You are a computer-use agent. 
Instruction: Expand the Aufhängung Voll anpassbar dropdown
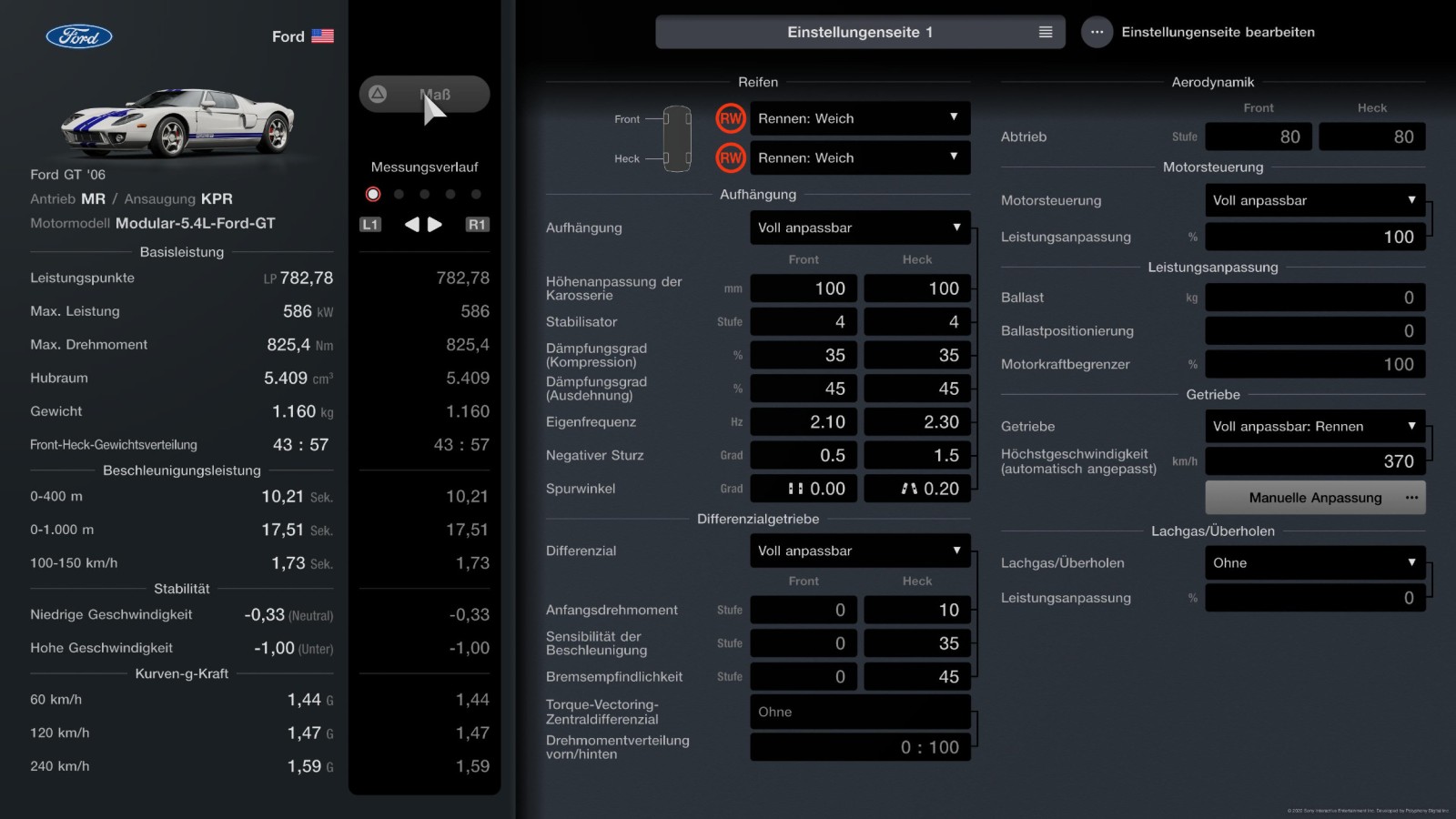tap(859, 227)
